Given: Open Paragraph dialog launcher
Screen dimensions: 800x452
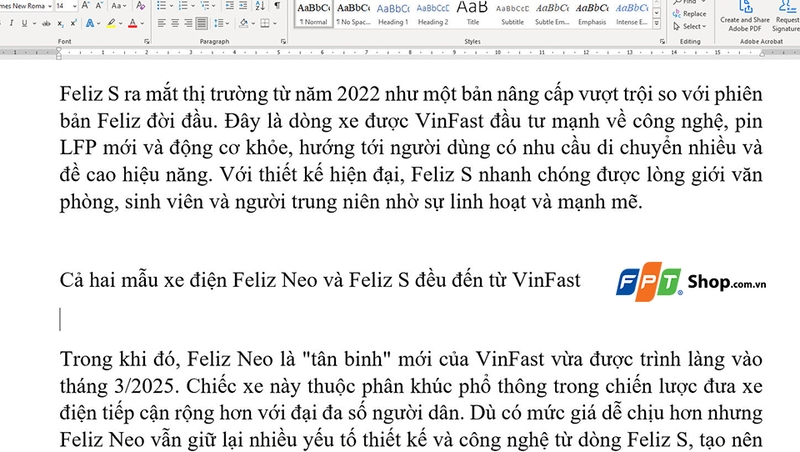Looking at the screenshot, I should pos(283,41).
